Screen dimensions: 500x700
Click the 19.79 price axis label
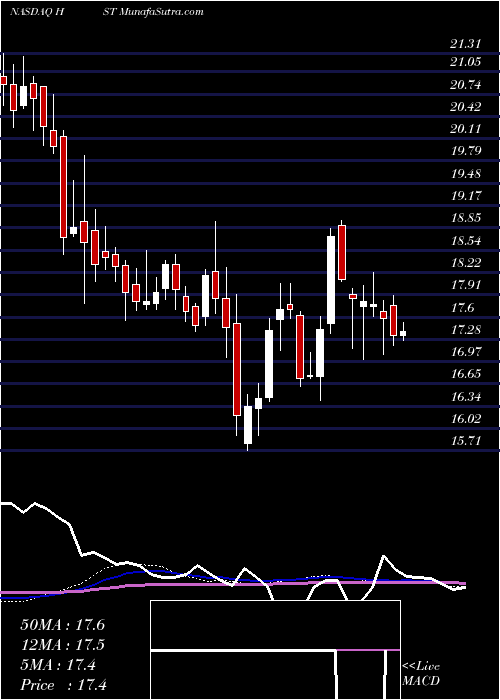(x=465, y=151)
